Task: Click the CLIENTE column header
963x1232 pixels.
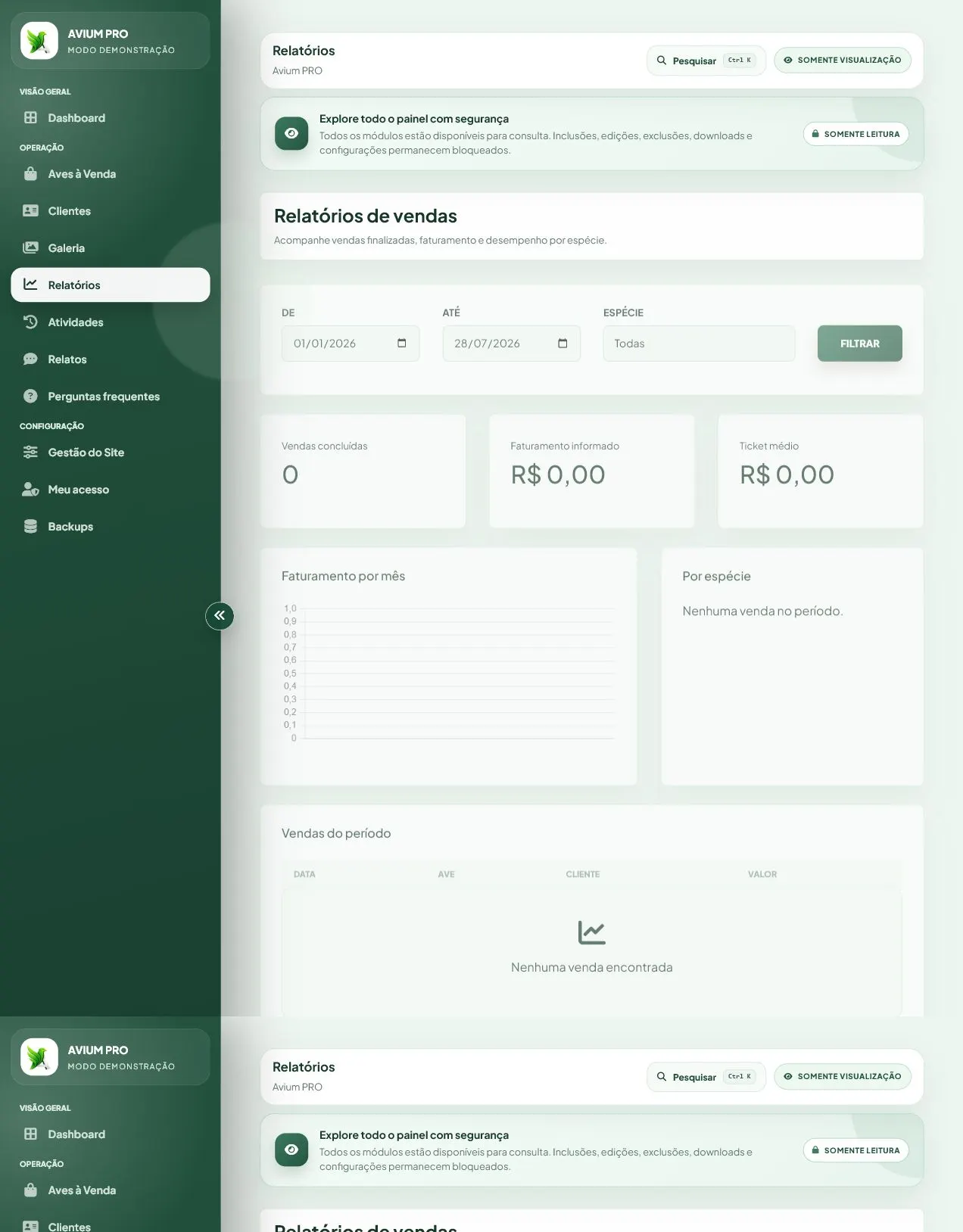Action: (582, 874)
